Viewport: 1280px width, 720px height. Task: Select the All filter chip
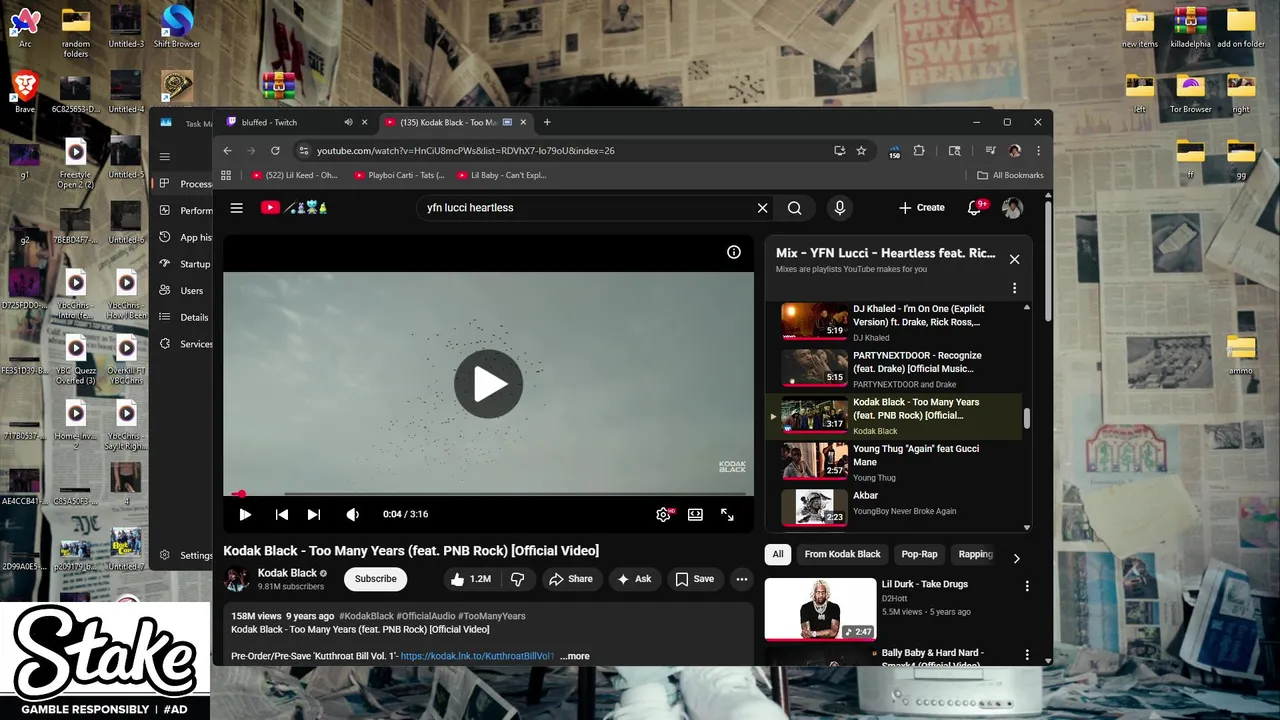pyautogui.click(x=778, y=554)
